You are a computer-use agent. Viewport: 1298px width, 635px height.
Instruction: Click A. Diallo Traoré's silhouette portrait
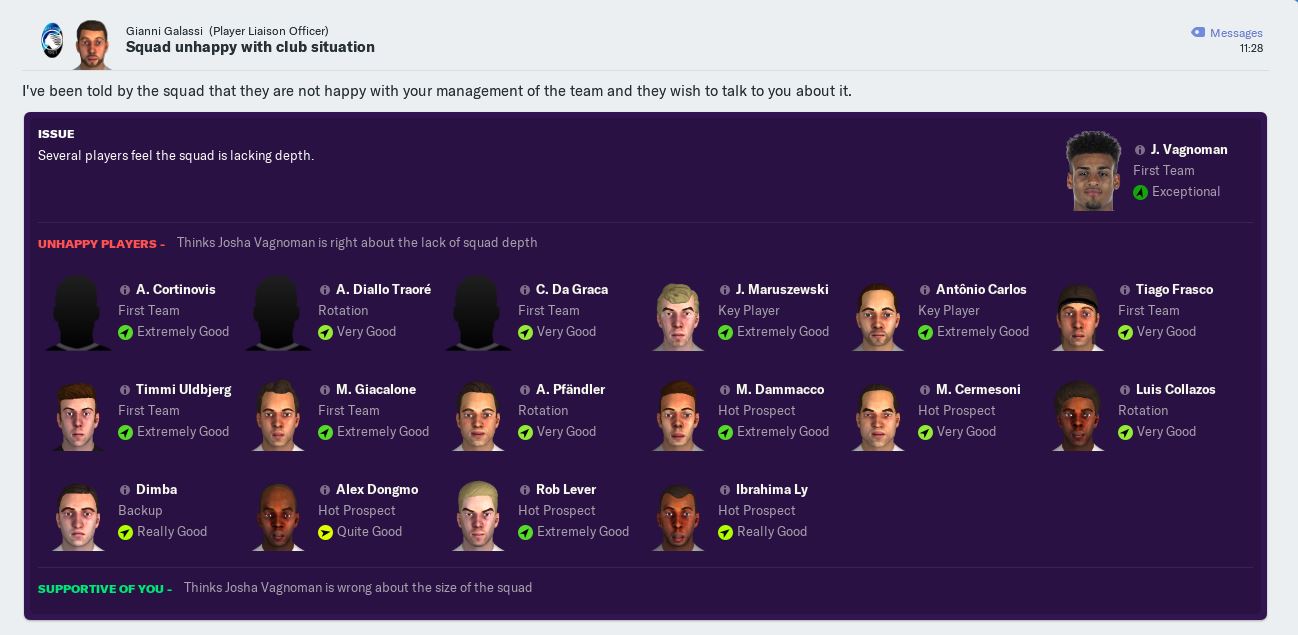click(x=277, y=315)
